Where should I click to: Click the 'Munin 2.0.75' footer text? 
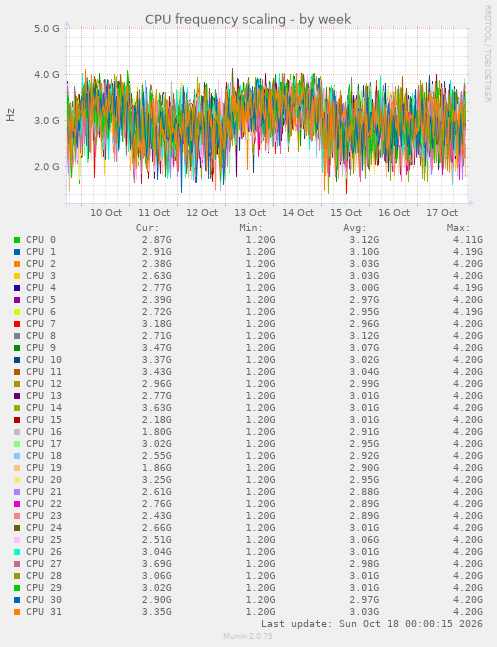(248, 636)
